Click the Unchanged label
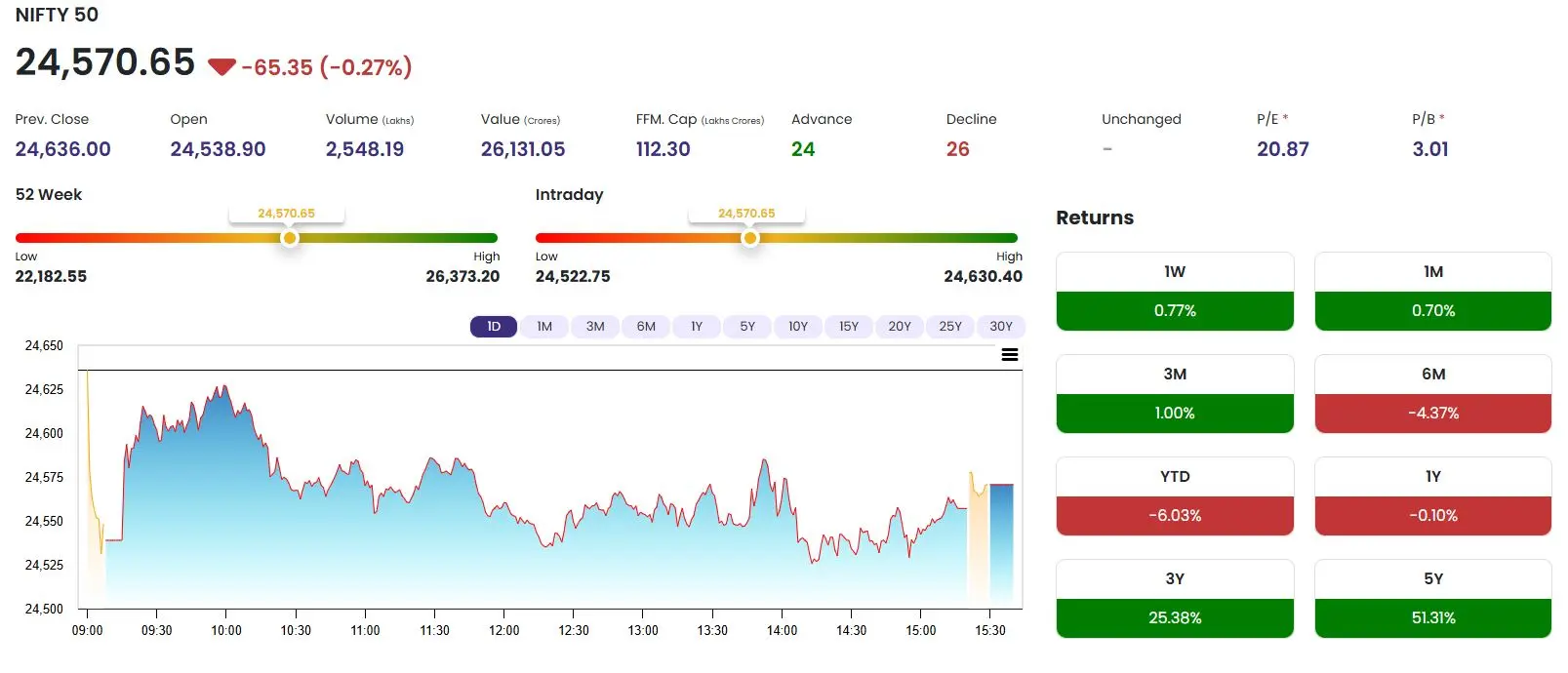Viewport: 1568px width, 673px height. [x=1142, y=119]
